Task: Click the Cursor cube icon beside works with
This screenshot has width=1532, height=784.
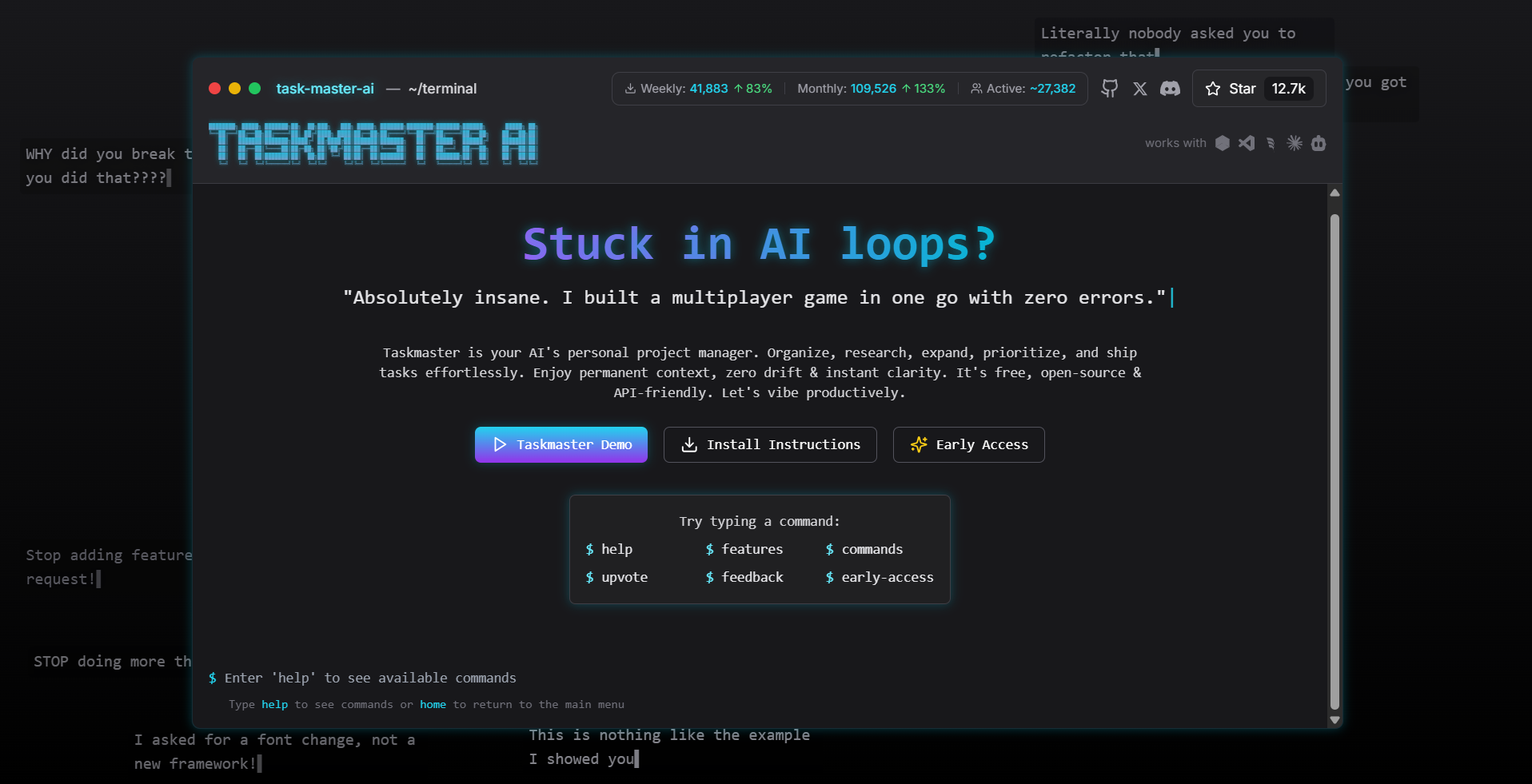Action: 1223,143
